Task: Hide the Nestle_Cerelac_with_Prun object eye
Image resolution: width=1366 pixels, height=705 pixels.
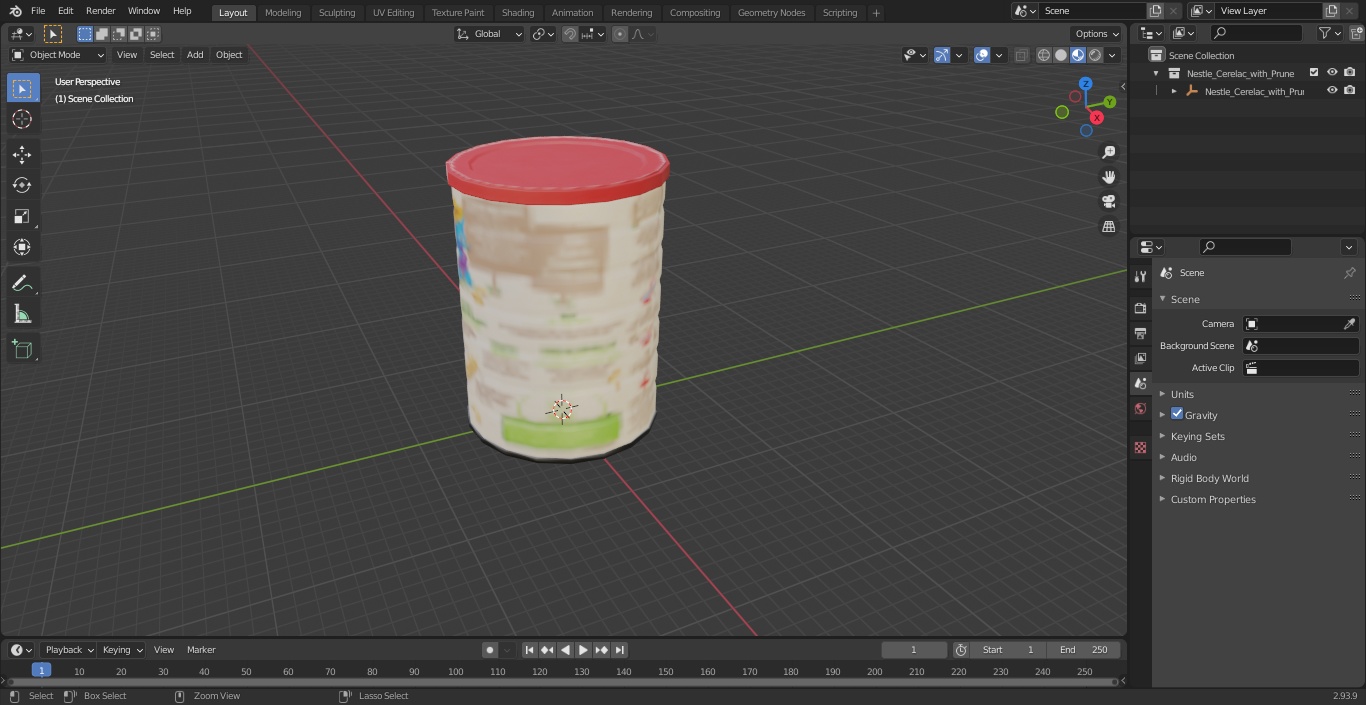Action: 1332,91
